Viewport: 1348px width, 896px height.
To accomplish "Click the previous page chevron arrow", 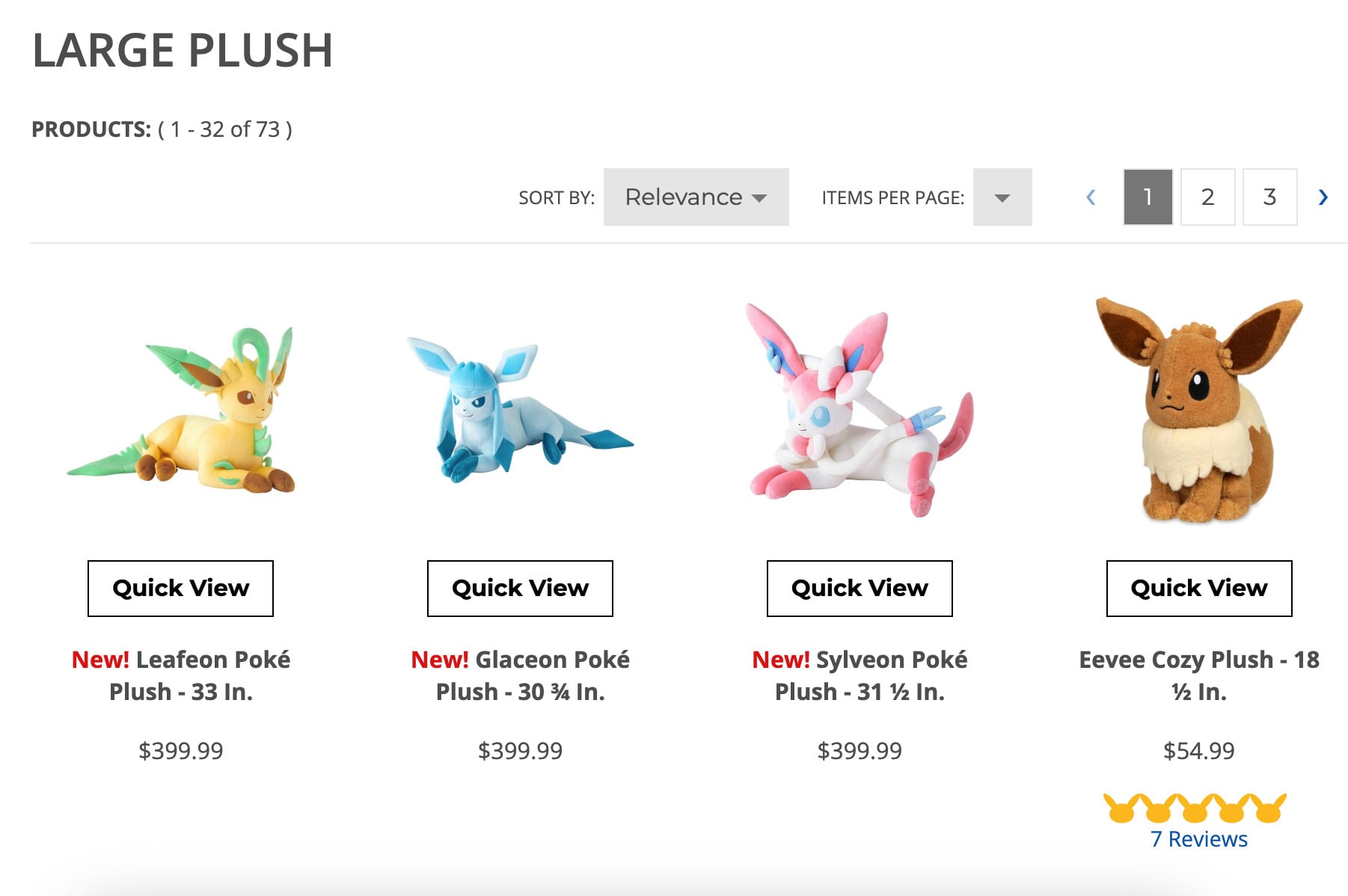I will point(1091,197).
